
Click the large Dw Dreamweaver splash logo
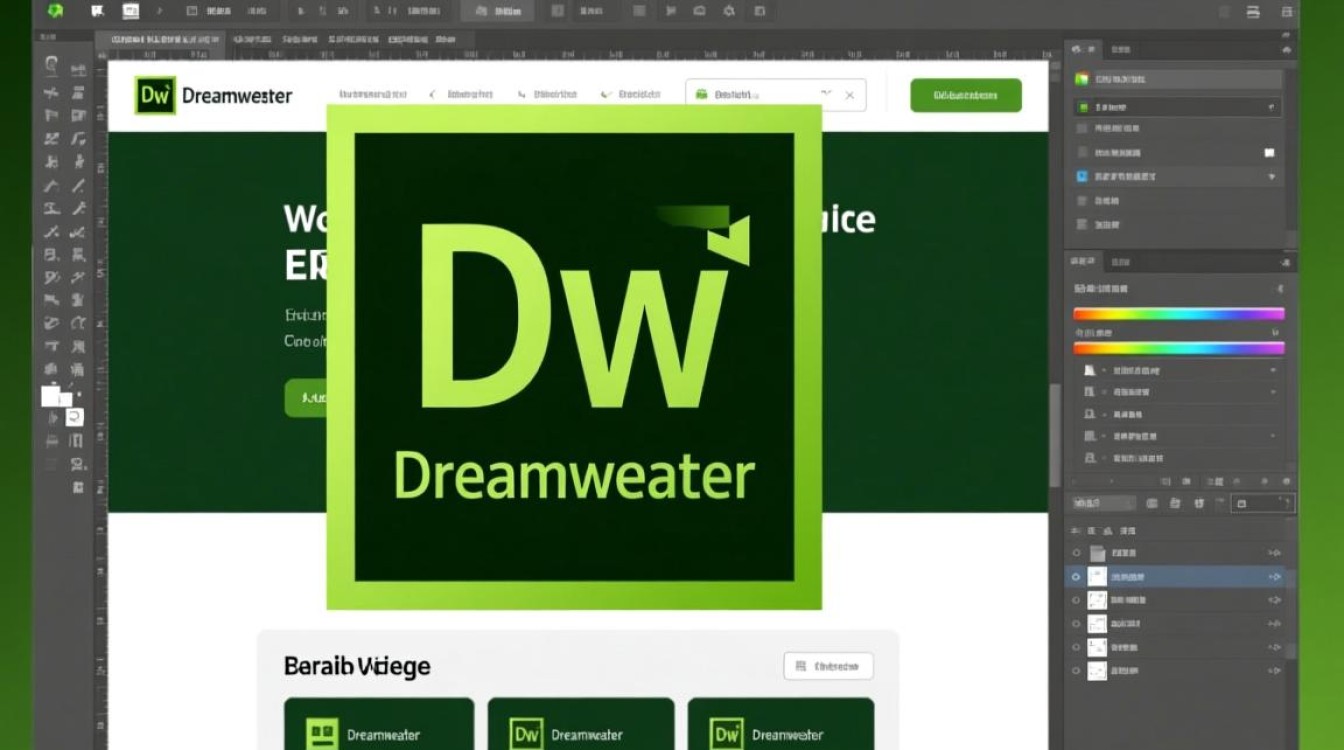574,357
